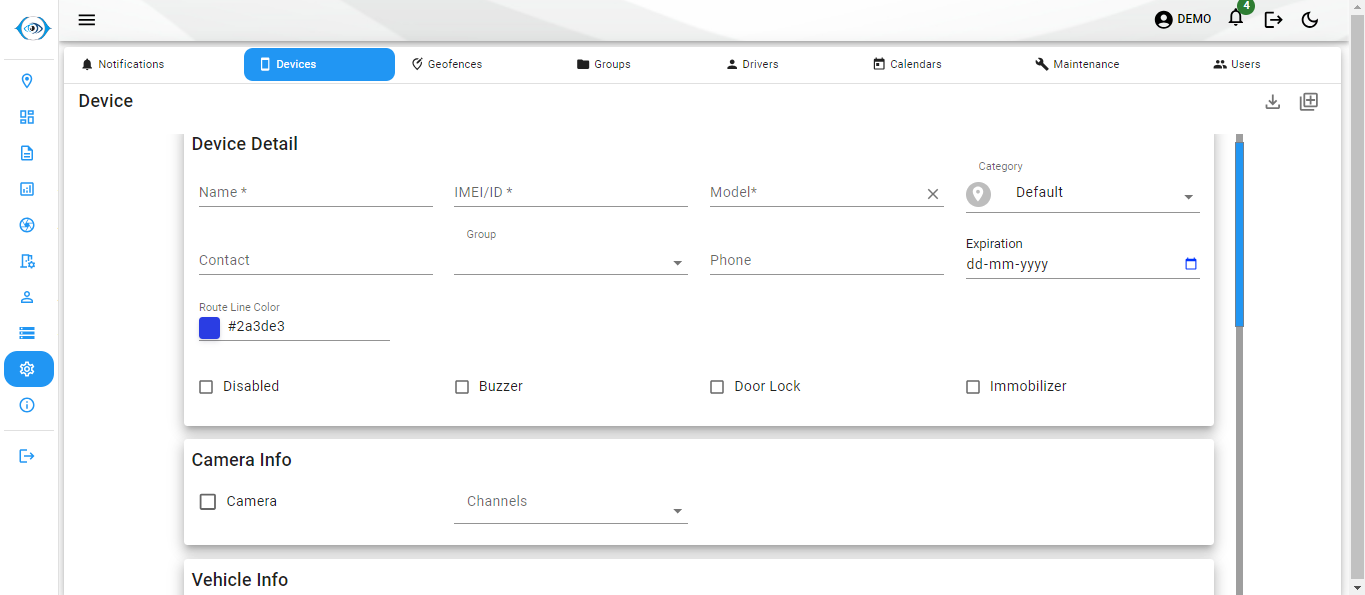Image resolution: width=1365 pixels, height=595 pixels.
Task: Enable the Camera checkbox
Action: point(207,501)
